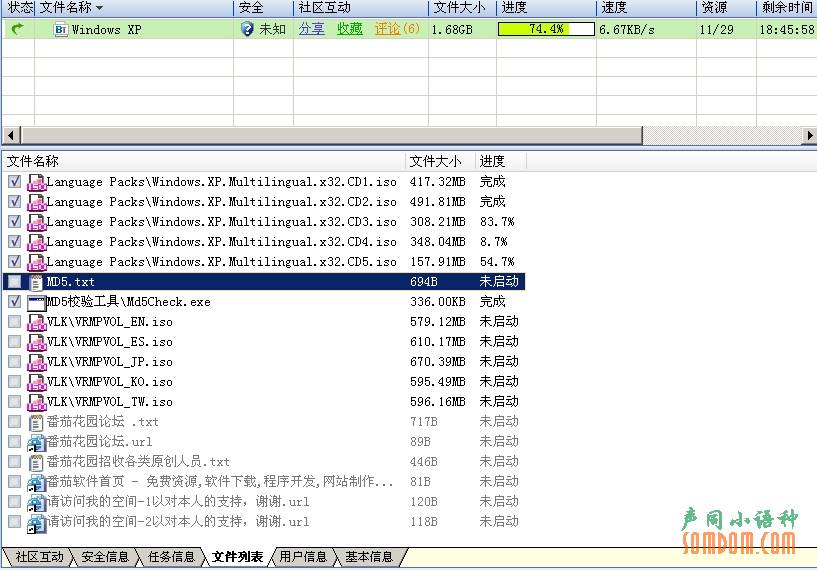Click the shortcut icon of 番茄花园论坛.url
The width and height of the screenshot is (817, 570).
point(36,442)
